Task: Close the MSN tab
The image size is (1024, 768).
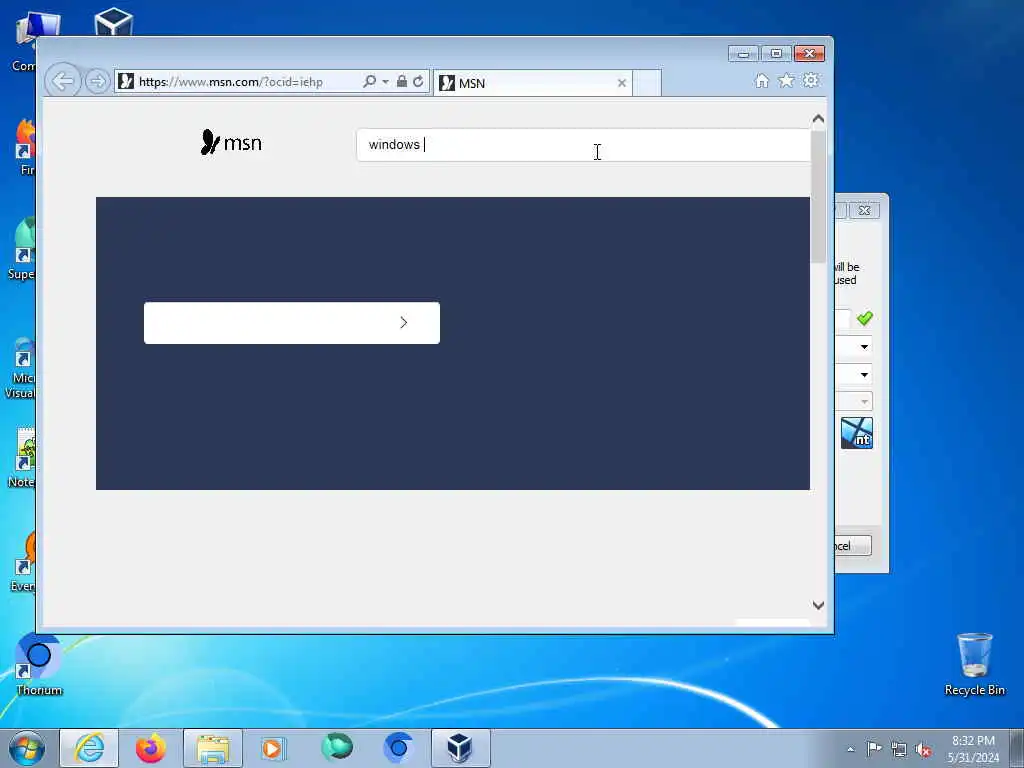Action: click(x=622, y=83)
